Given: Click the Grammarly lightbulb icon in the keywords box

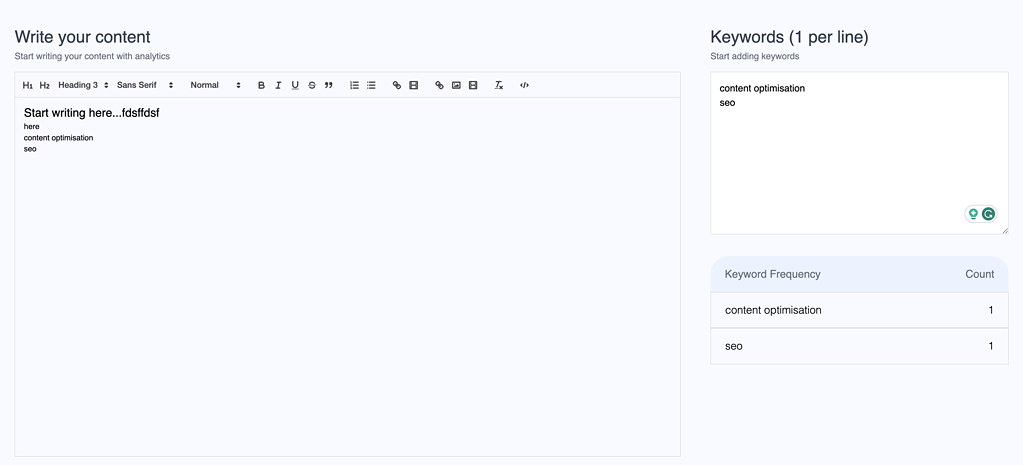Looking at the screenshot, I should [x=973, y=214].
